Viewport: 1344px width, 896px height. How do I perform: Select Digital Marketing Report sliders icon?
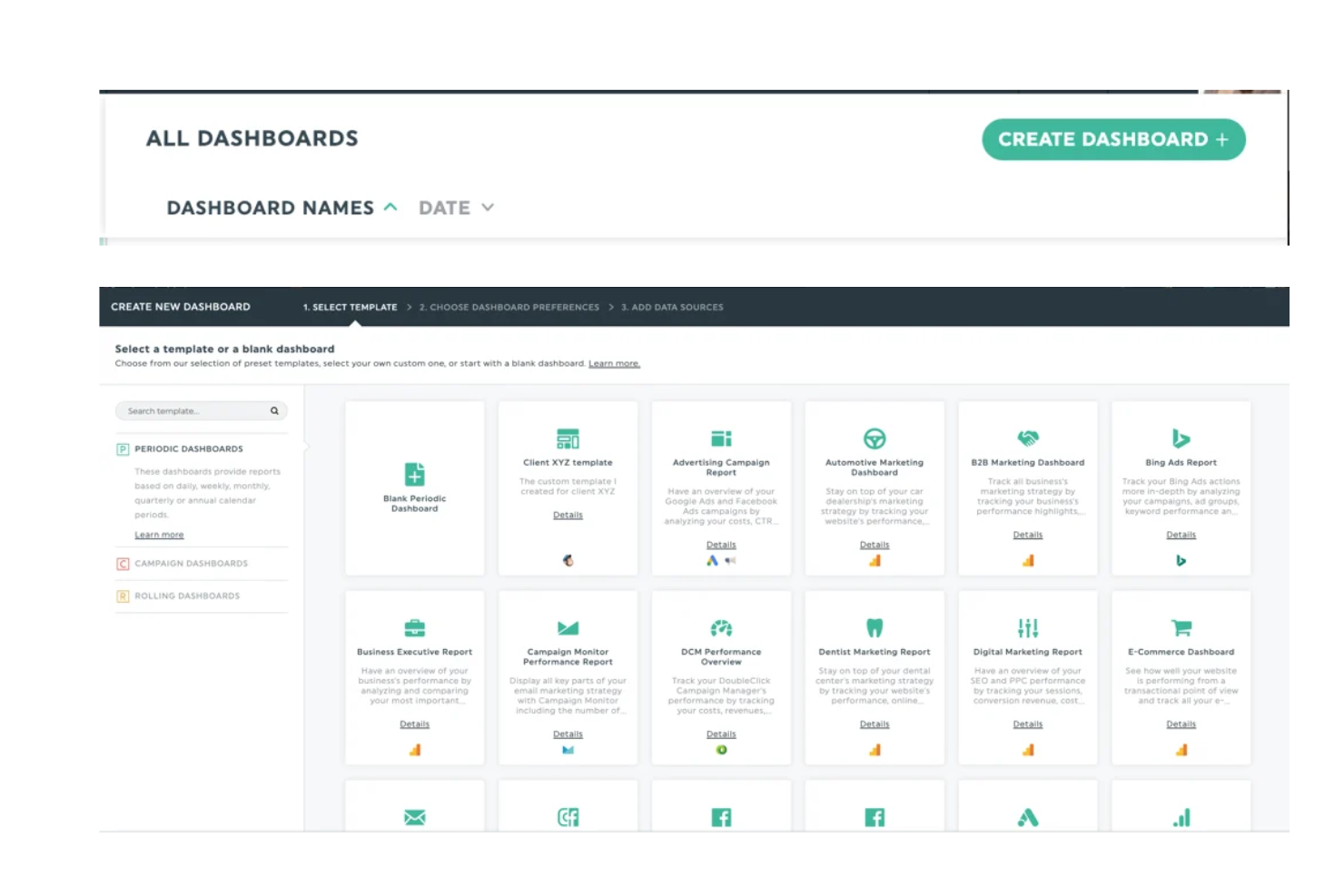[1028, 628]
